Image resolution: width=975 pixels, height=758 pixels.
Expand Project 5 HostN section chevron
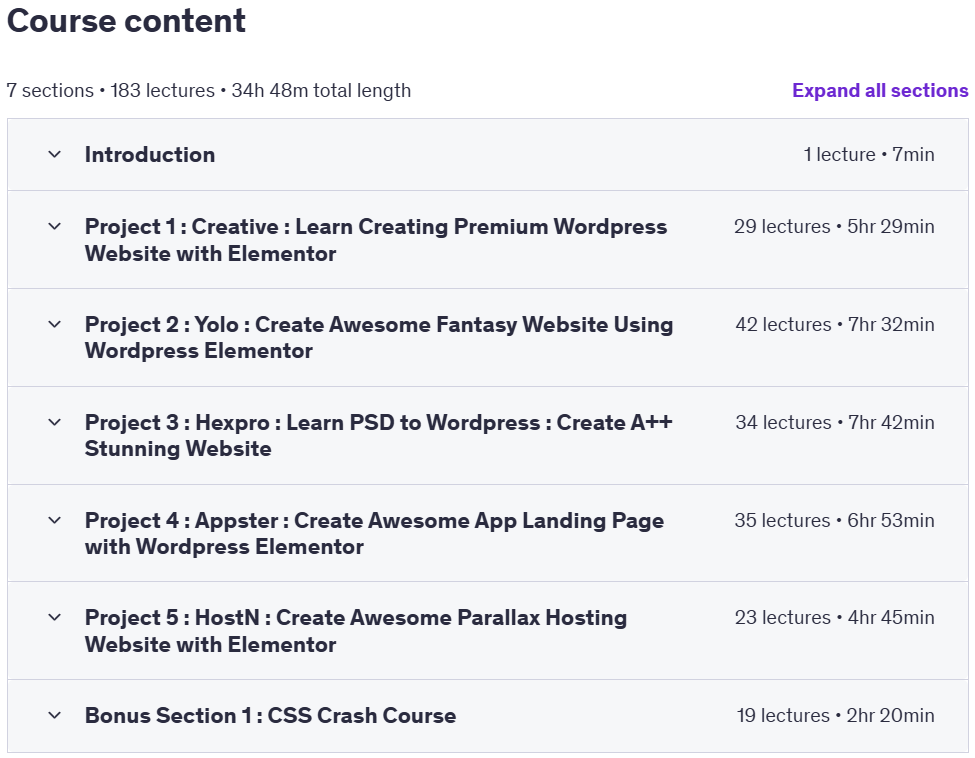coord(55,617)
